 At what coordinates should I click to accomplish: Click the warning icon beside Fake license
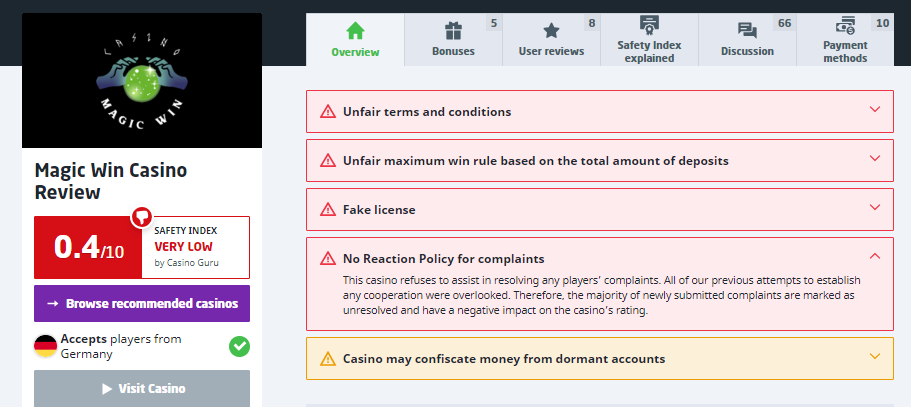(327, 210)
